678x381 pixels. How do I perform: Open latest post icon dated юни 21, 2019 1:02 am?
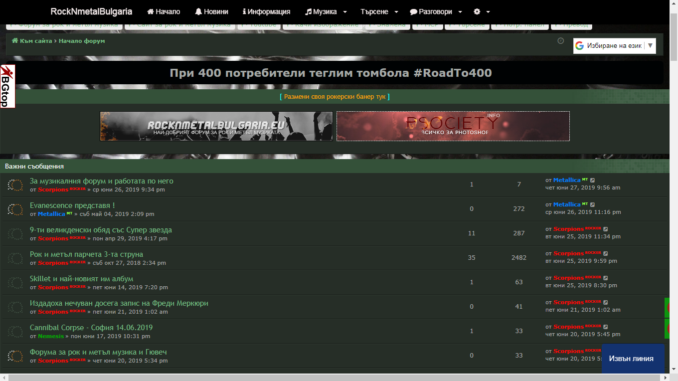(605, 302)
